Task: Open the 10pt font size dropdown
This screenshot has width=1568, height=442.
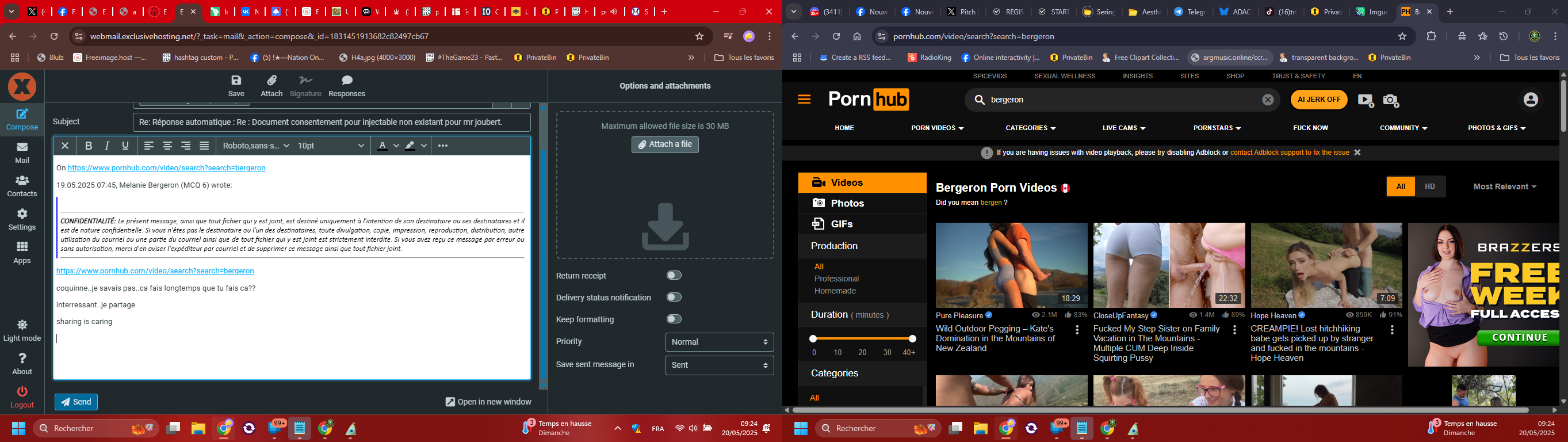Action: (x=331, y=146)
